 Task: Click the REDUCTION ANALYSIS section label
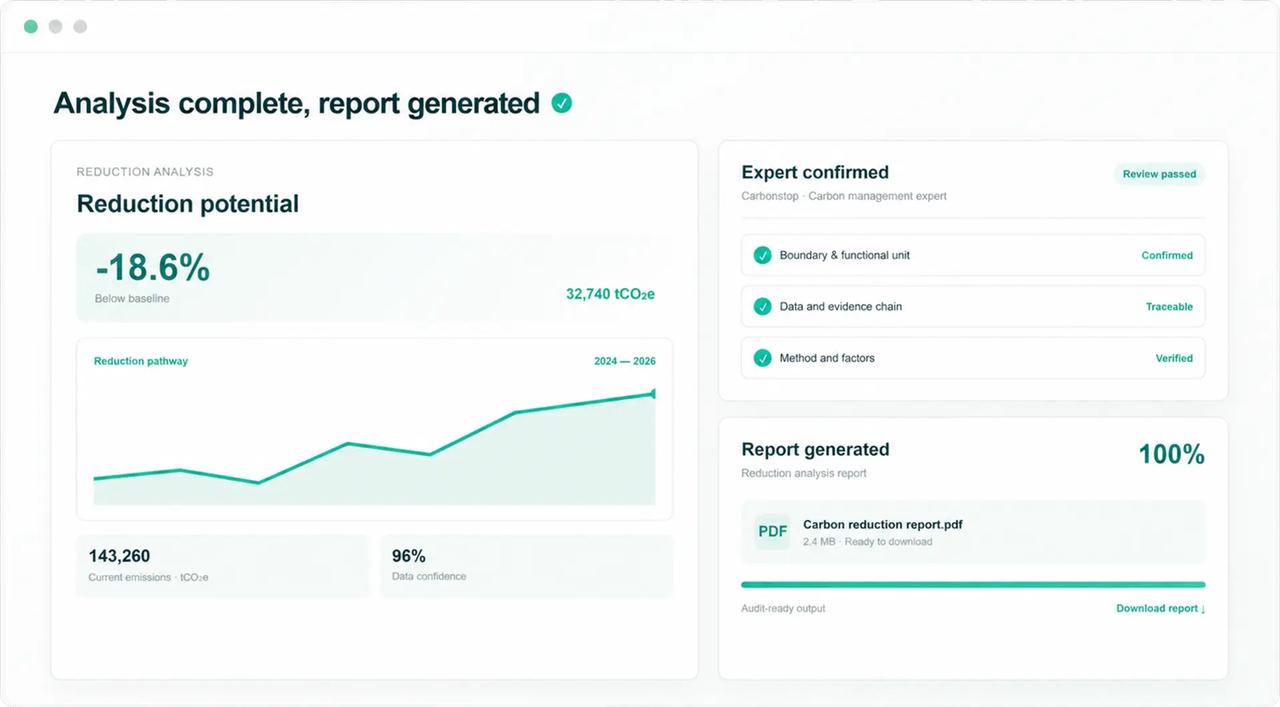click(x=145, y=172)
